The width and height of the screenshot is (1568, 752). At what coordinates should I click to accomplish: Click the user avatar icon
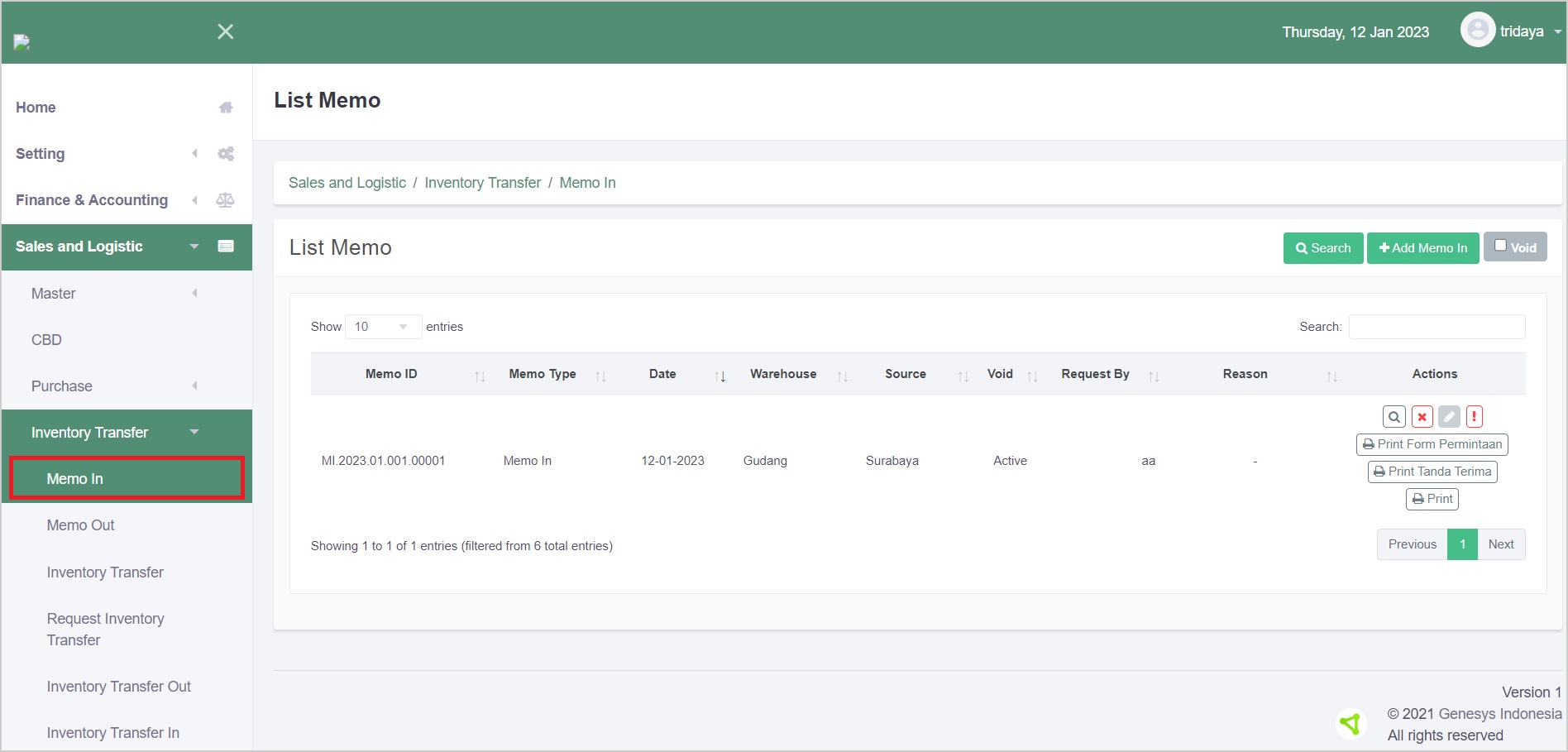click(x=1477, y=31)
